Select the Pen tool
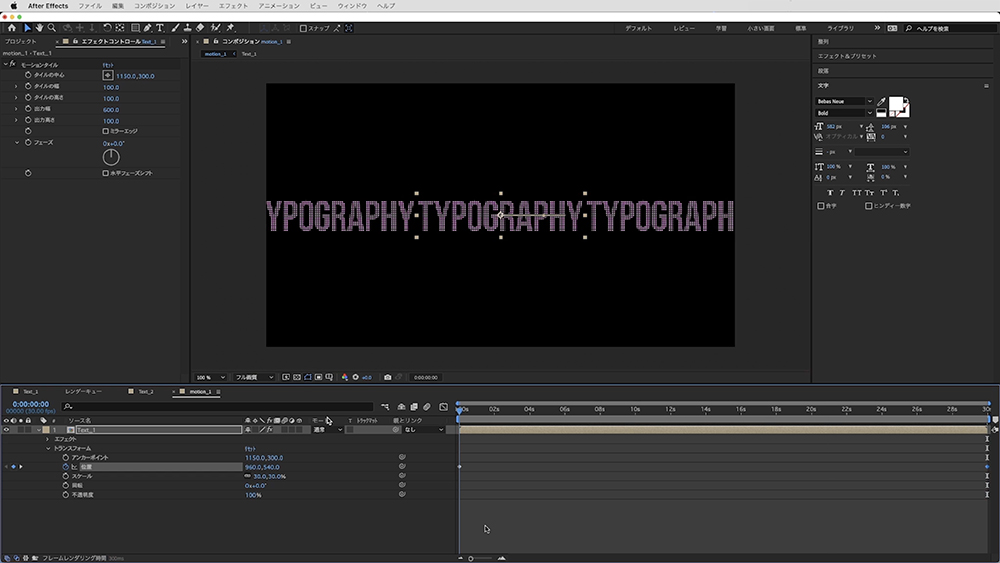The width and height of the screenshot is (1000, 563). pyautogui.click(x=147, y=28)
